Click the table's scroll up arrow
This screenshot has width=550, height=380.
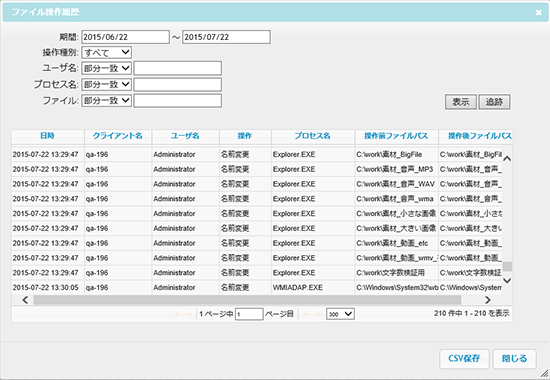(x=507, y=159)
